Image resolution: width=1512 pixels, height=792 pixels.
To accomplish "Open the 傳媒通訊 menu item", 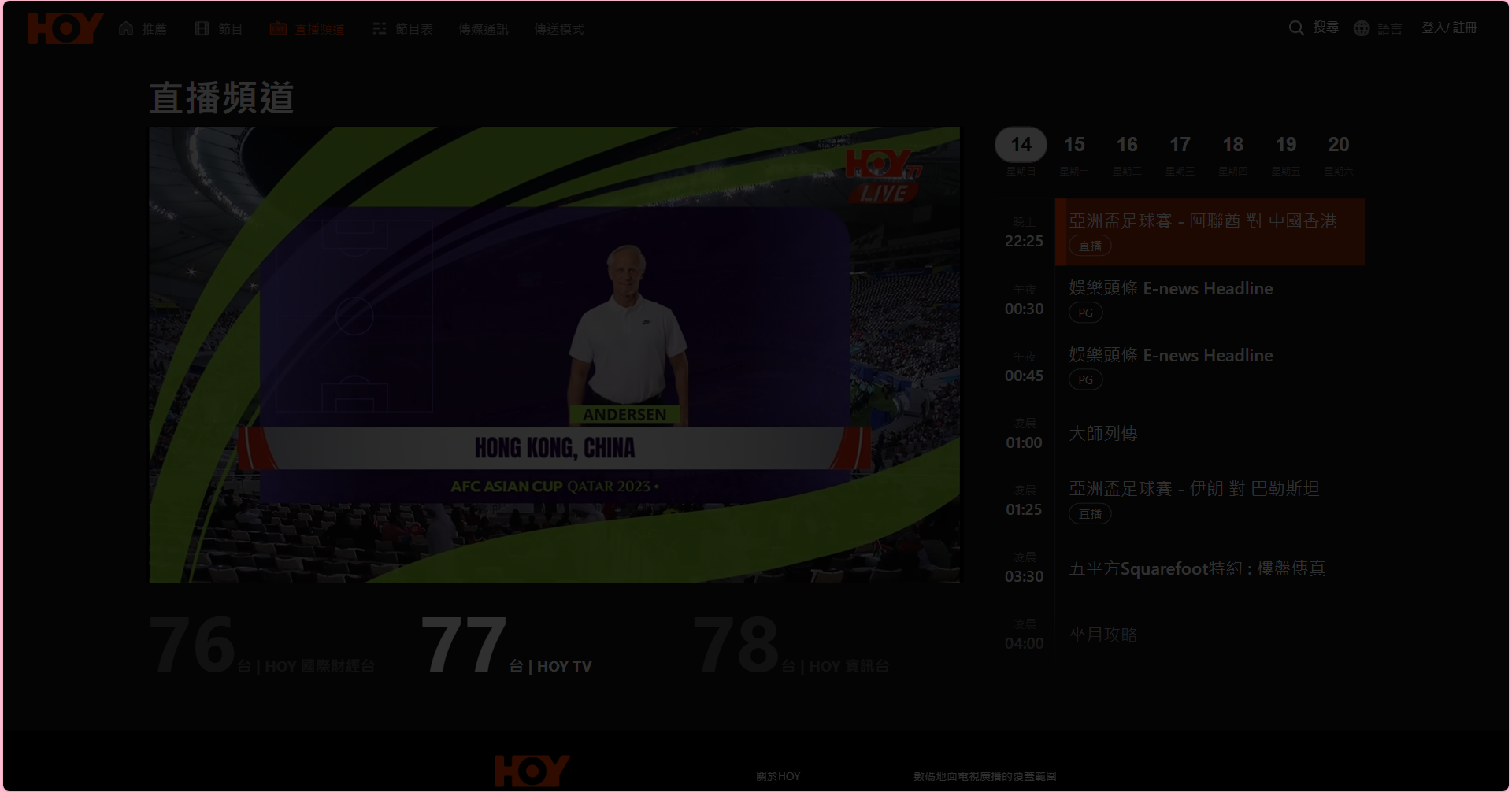I will coord(484,28).
